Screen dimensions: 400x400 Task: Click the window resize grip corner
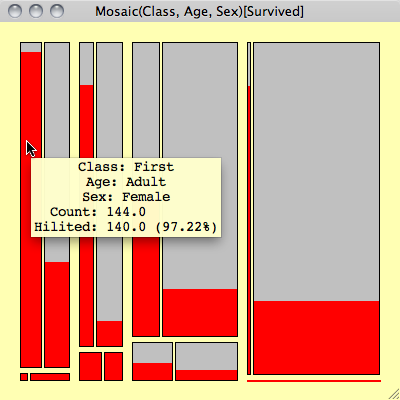click(x=395, y=395)
